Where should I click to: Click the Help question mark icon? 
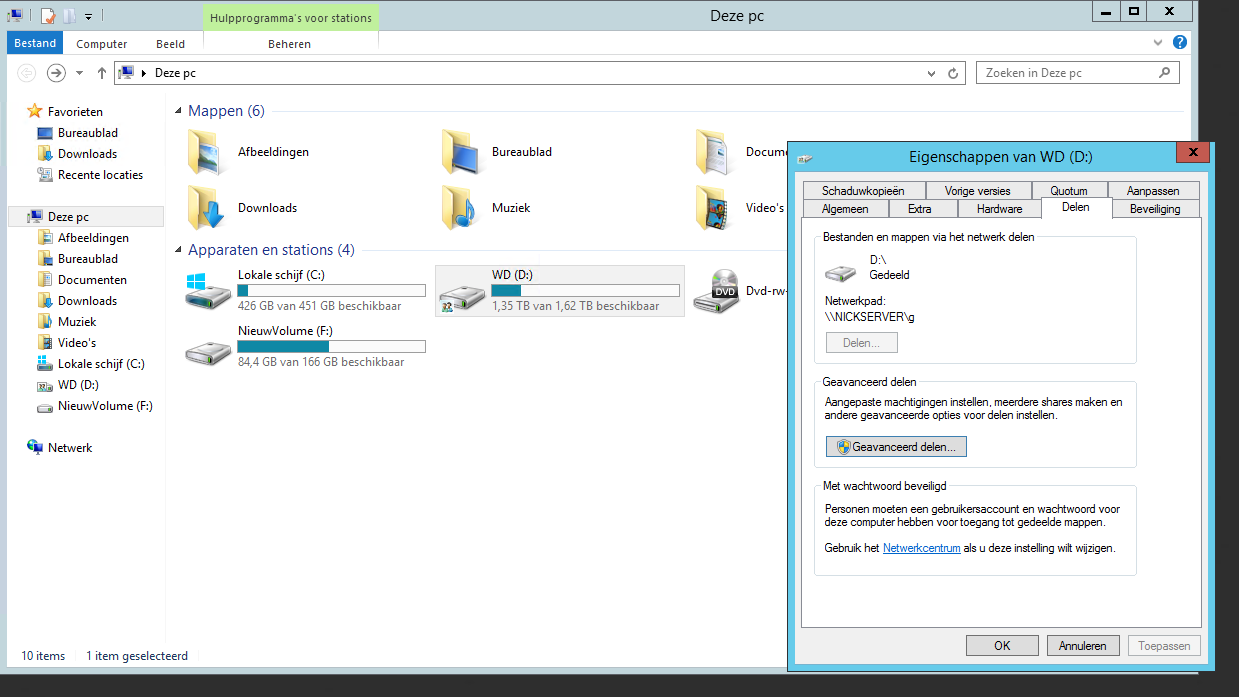[x=1180, y=43]
